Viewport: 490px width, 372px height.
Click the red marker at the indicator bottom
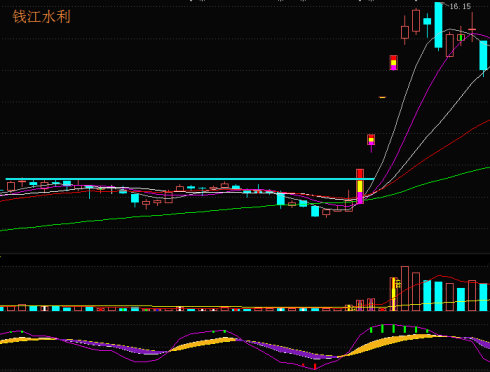tap(315, 367)
